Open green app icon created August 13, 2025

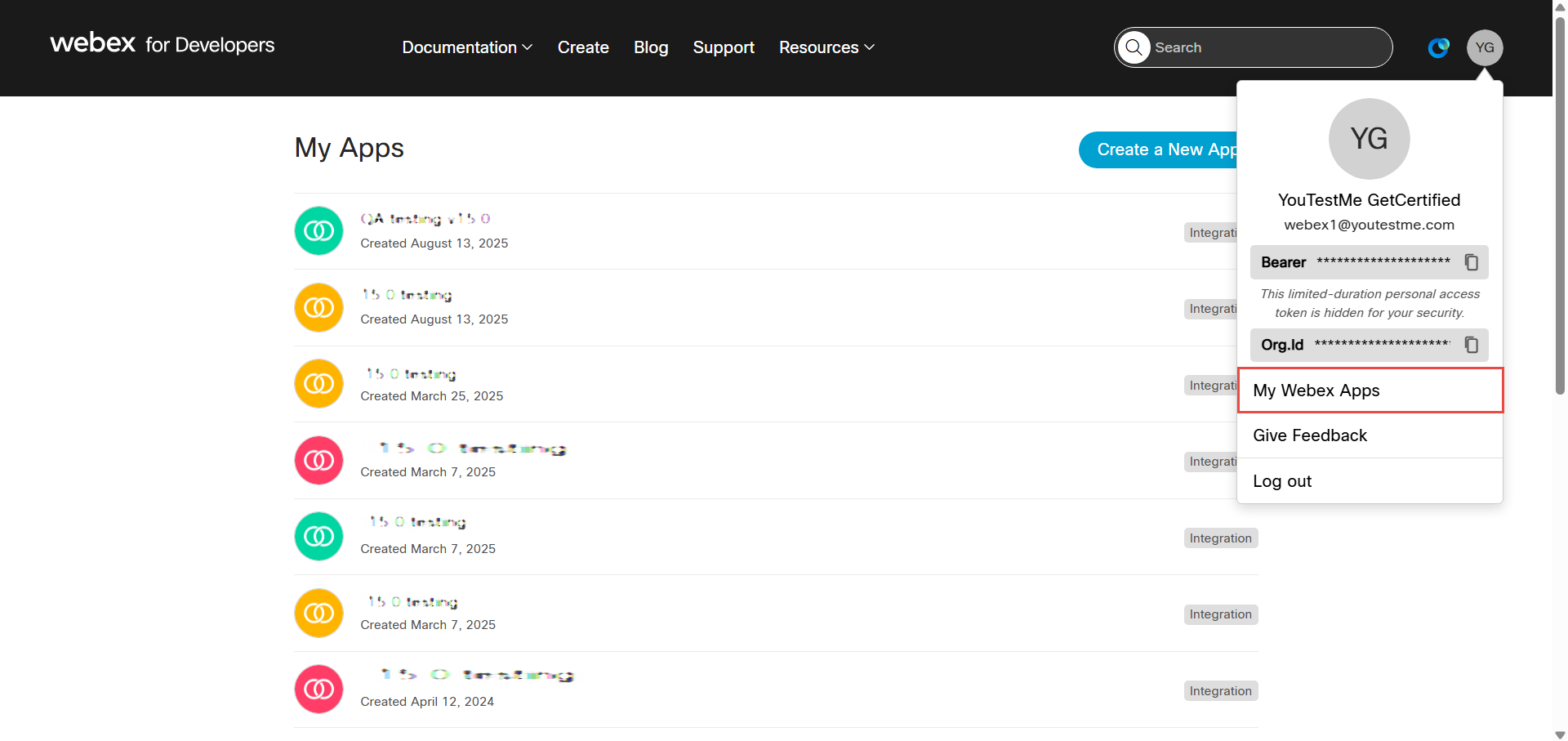coord(318,231)
